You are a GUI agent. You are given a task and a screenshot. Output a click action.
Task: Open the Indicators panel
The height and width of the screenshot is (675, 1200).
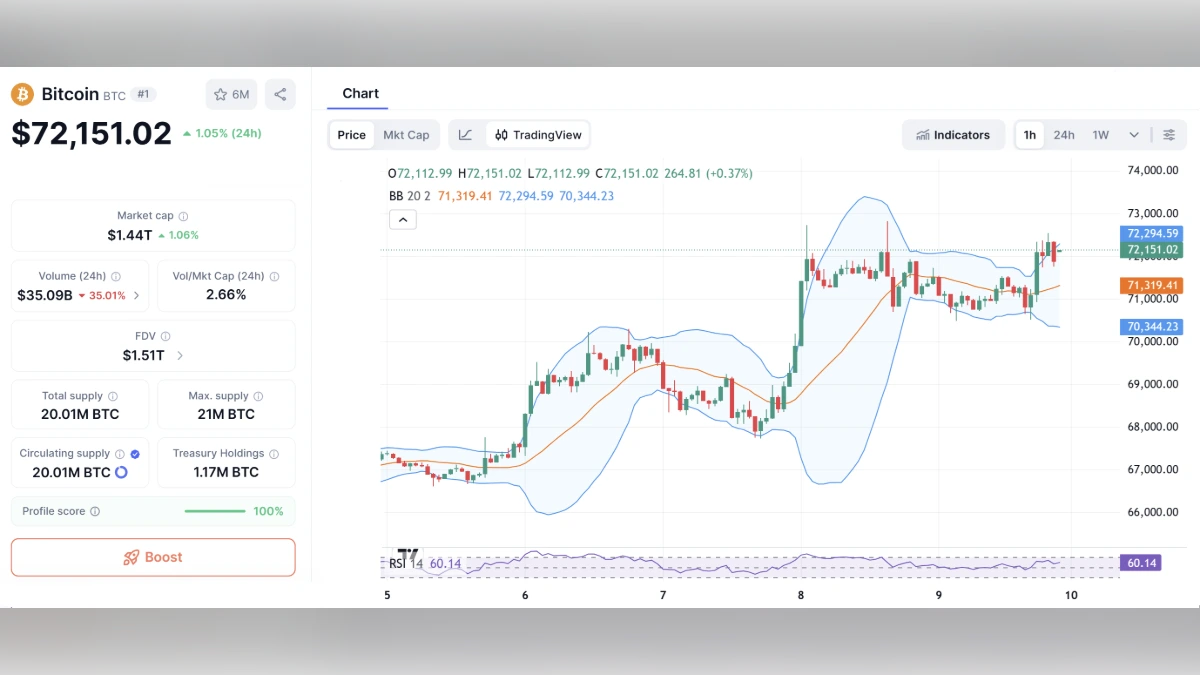click(x=953, y=134)
